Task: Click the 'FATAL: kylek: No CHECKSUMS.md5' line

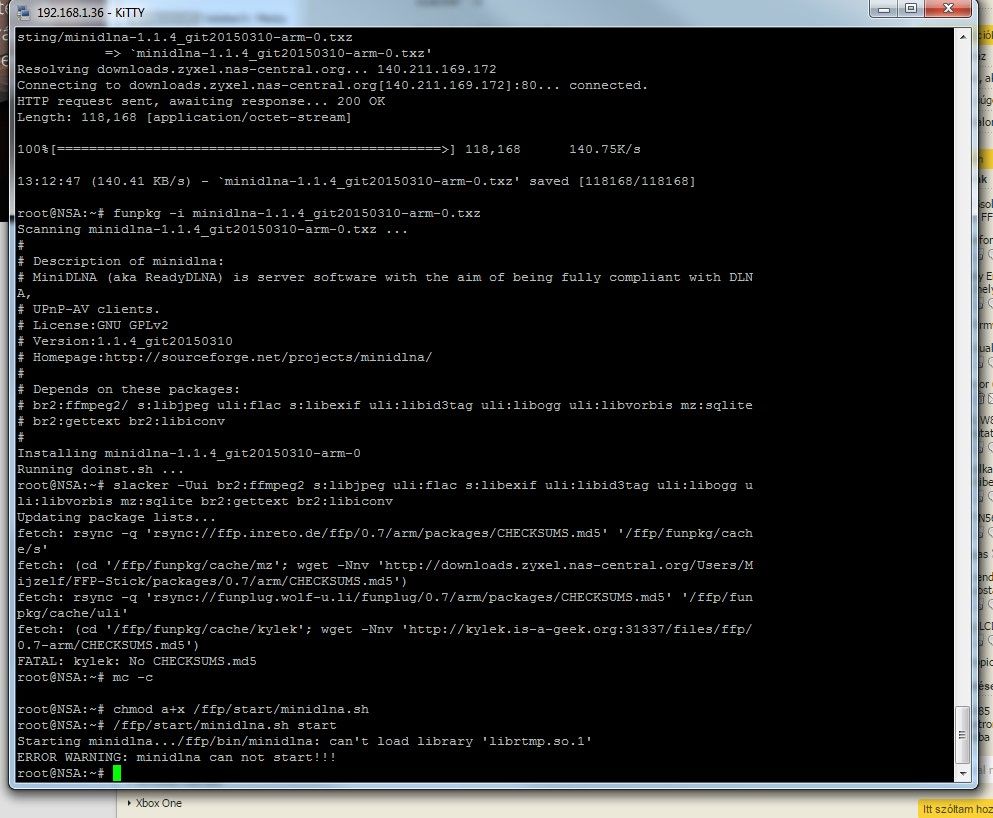Action: [x=137, y=661]
